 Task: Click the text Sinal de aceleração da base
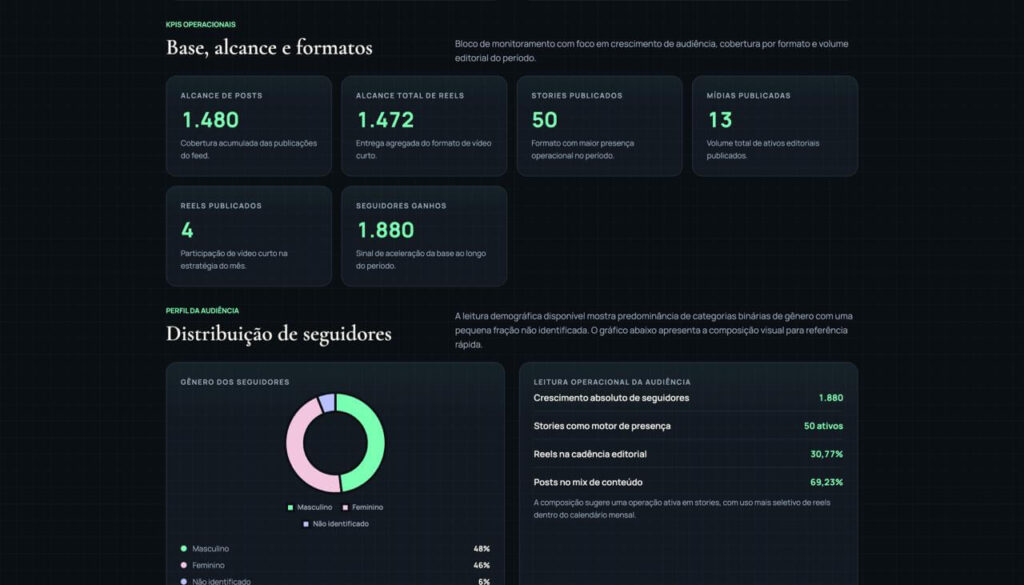point(421,260)
